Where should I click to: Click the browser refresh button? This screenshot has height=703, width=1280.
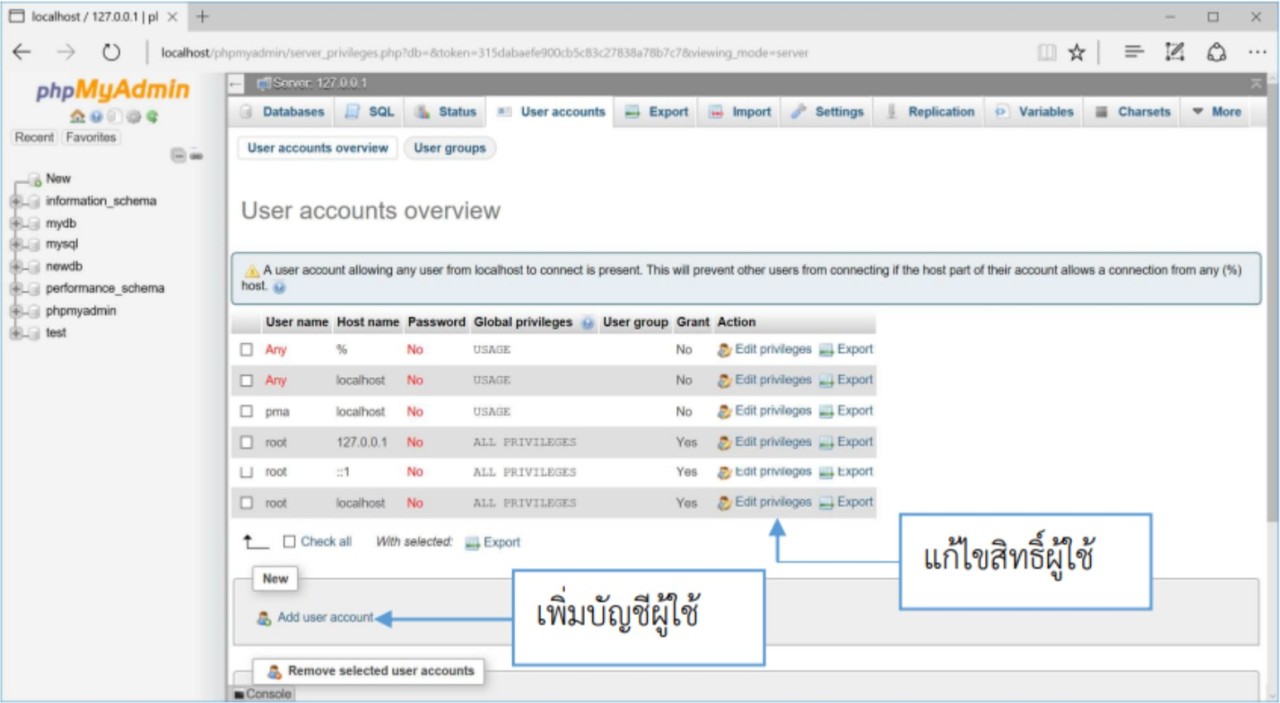(111, 52)
